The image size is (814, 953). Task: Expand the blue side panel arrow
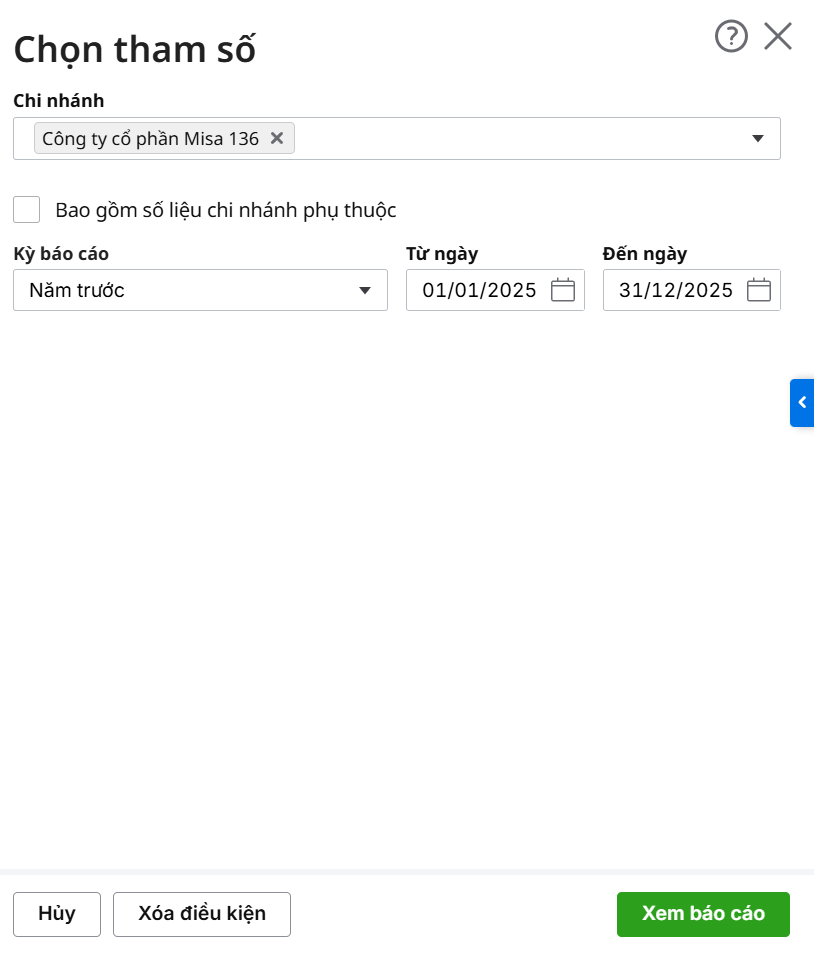(x=802, y=403)
